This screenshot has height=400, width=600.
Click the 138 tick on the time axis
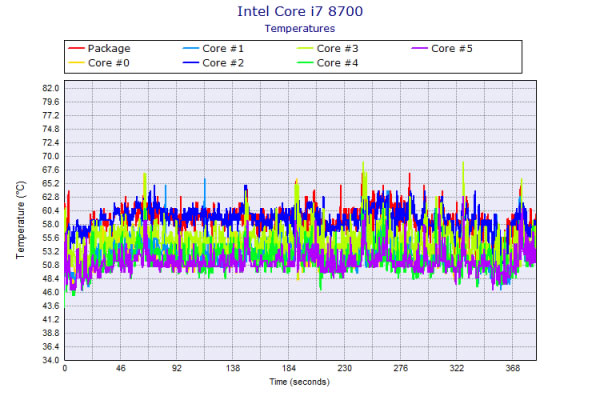[233, 368]
